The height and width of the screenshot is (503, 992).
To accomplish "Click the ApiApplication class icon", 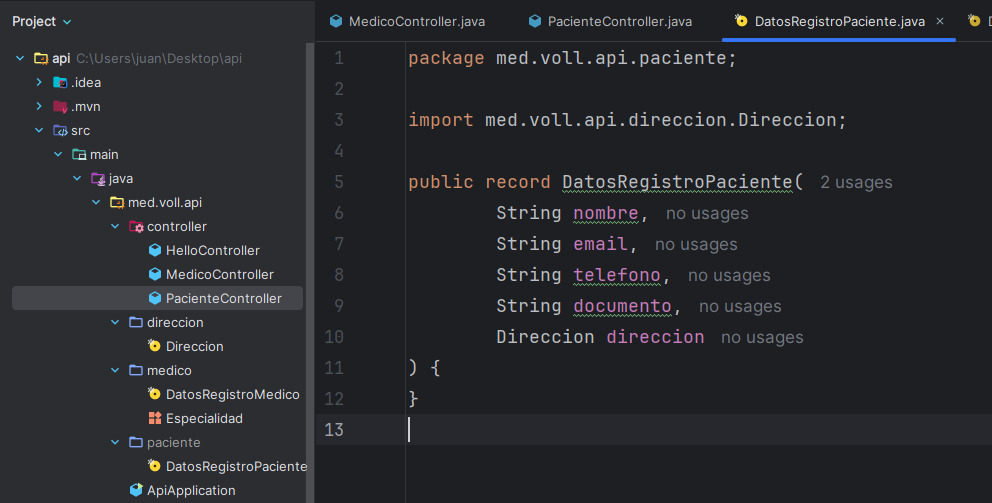I will (x=136, y=490).
